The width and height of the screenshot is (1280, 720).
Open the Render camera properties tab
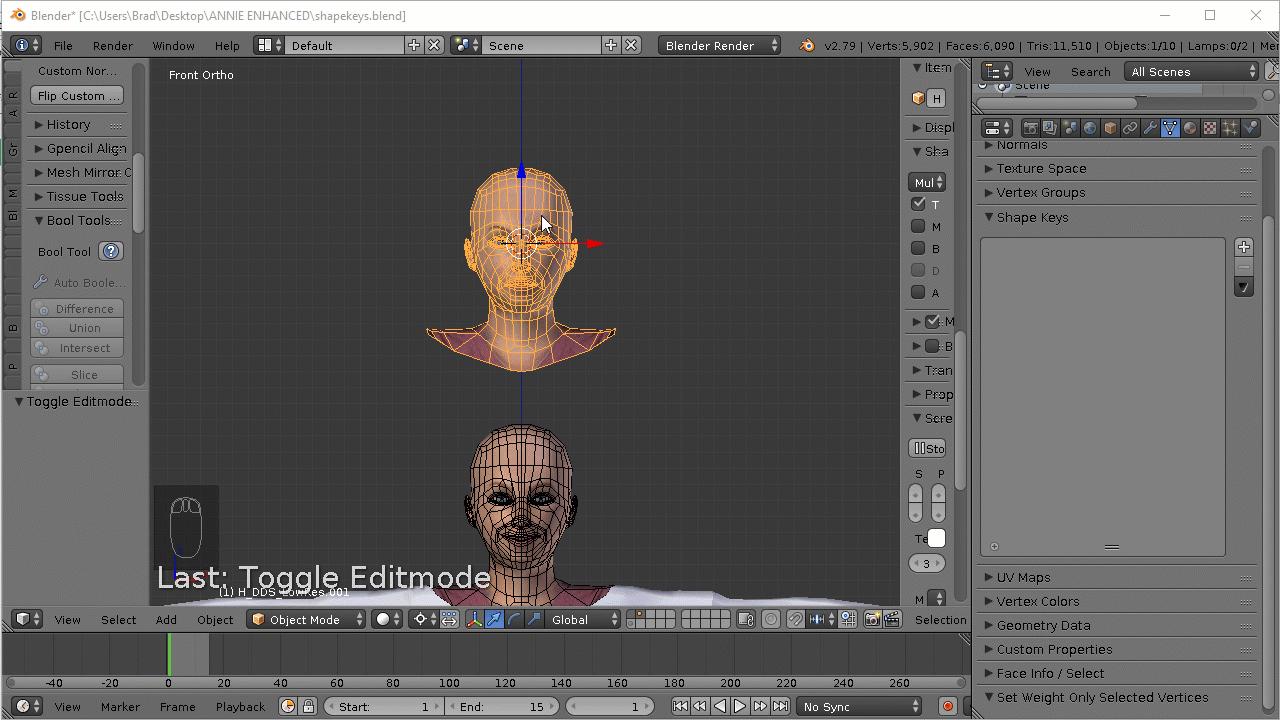click(x=1030, y=128)
